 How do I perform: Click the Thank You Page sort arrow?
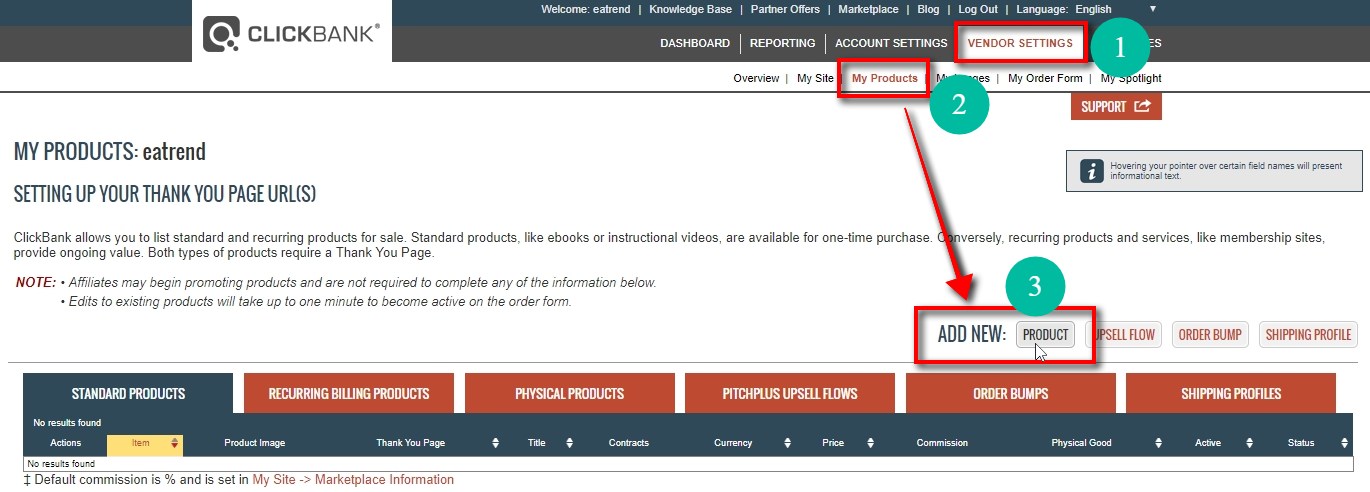point(495,443)
